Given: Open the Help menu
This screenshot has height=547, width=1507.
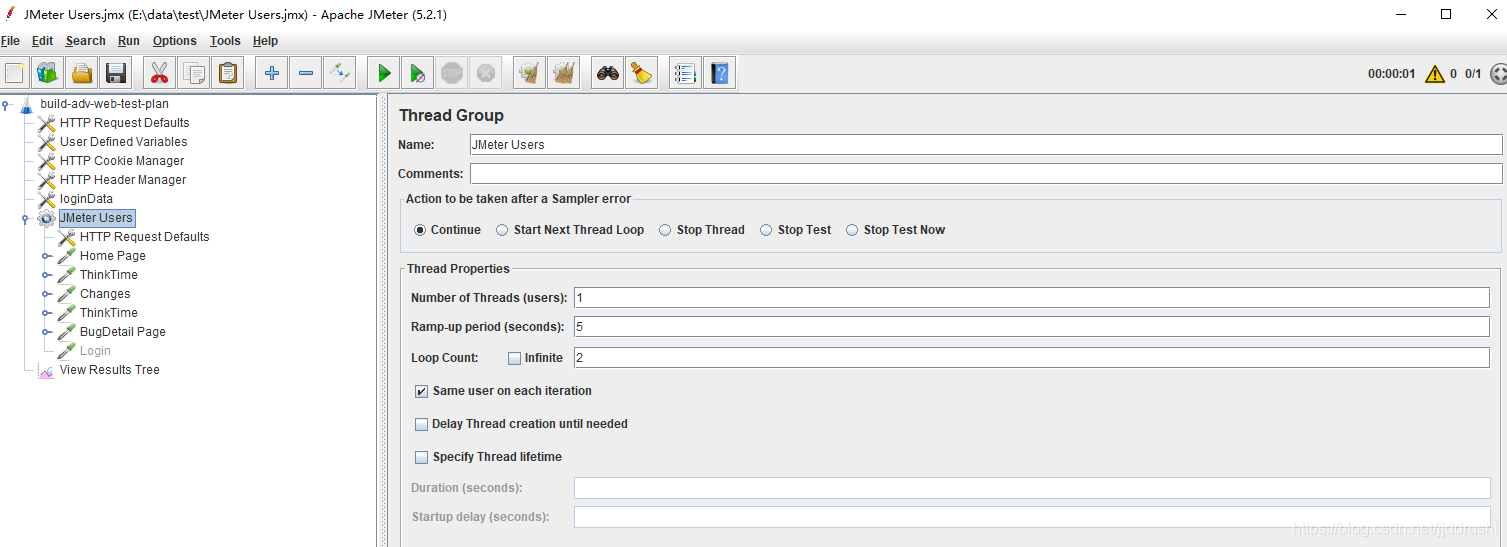Looking at the screenshot, I should (265, 41).
